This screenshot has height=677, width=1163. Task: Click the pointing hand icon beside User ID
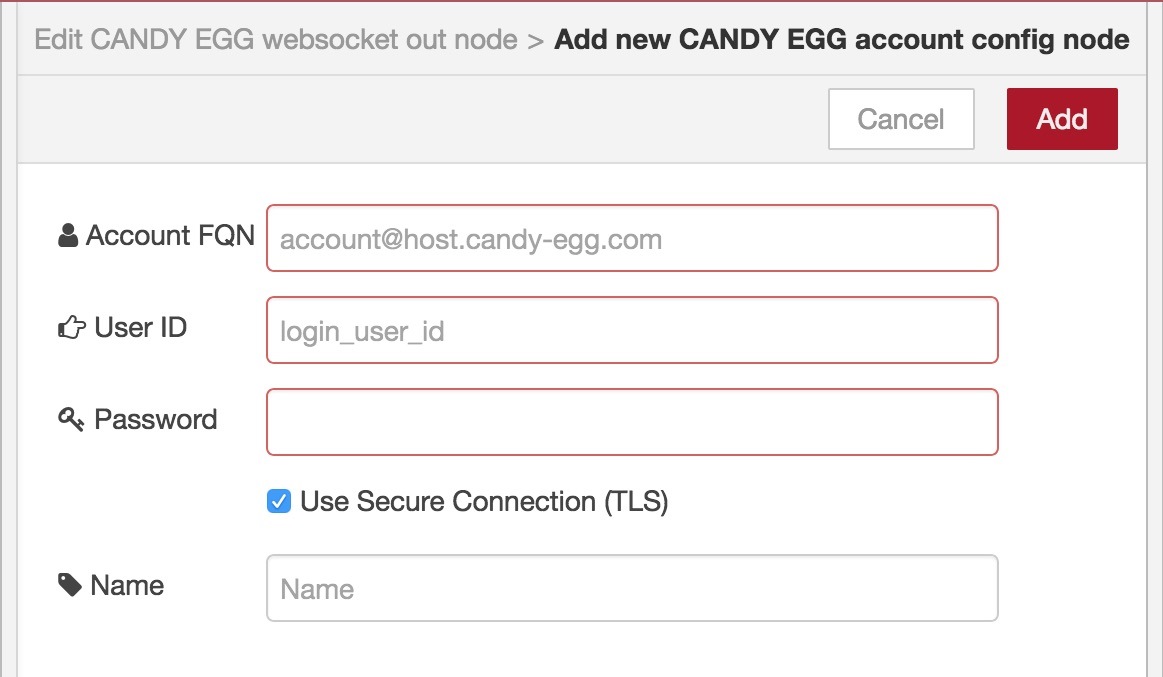coord(72,327)
